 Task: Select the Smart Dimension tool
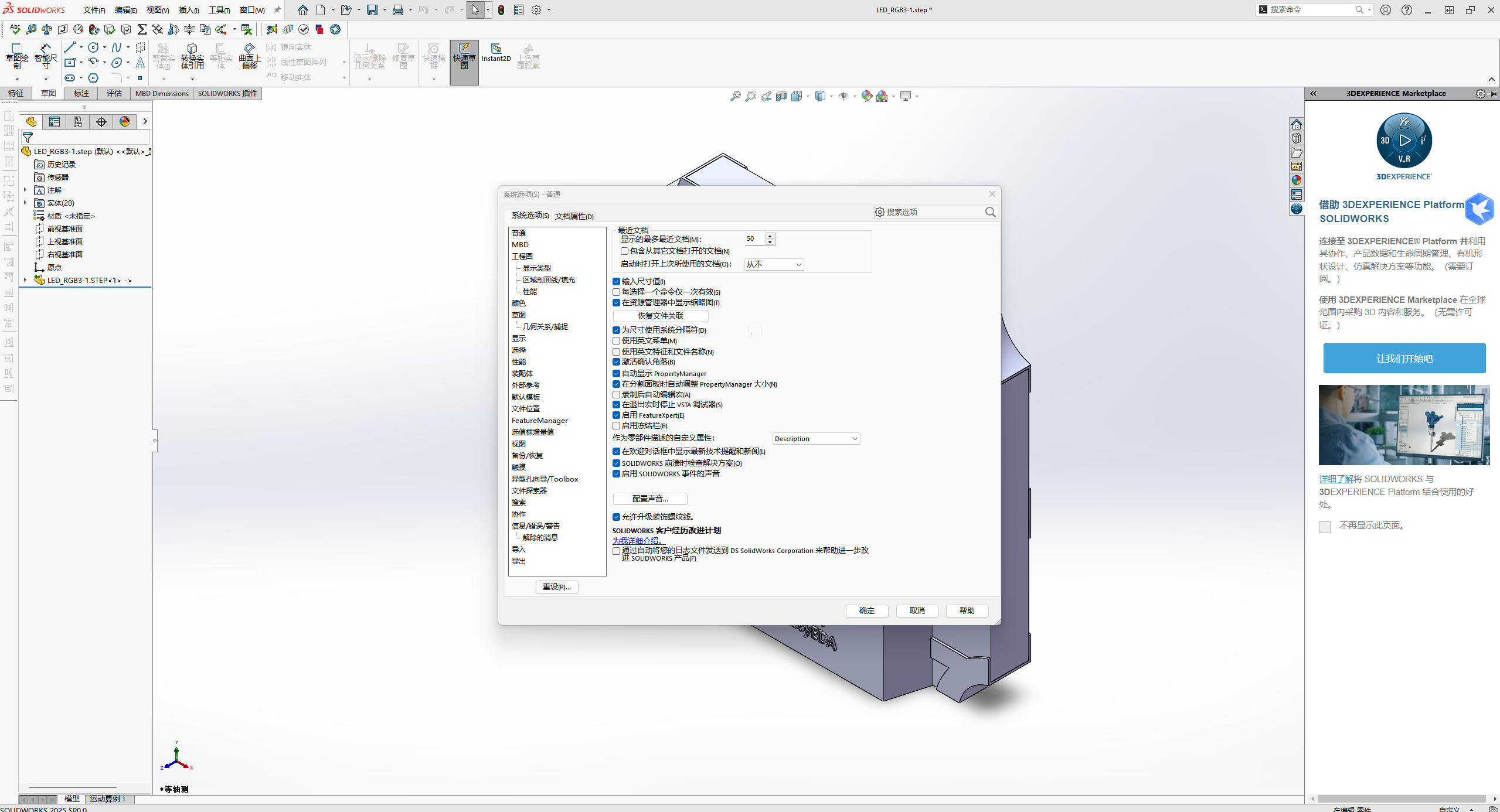click(46, 57)
